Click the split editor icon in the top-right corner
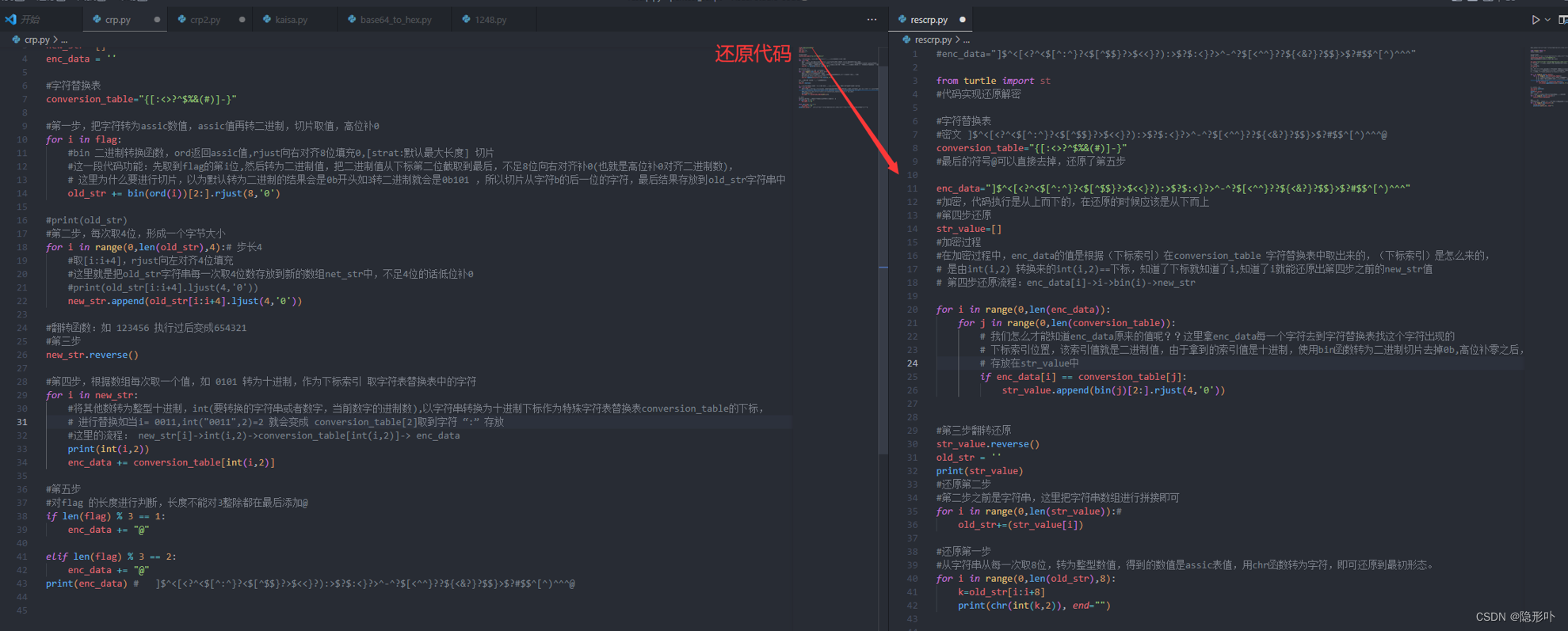Screen dimensions: 1568x631 (1562, 20)
